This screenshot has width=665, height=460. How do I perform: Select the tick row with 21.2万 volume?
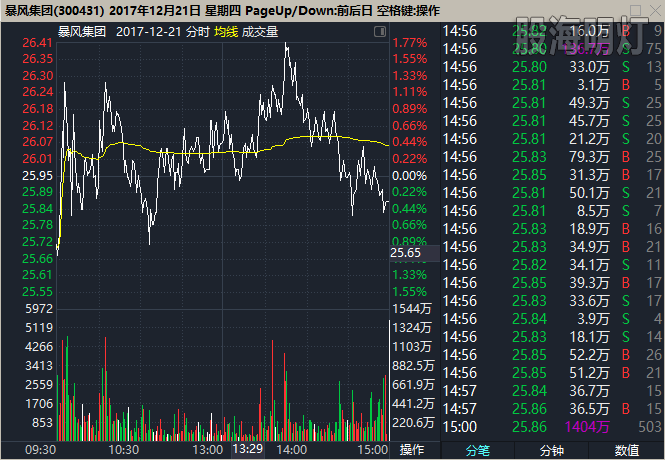pos(552,139)
